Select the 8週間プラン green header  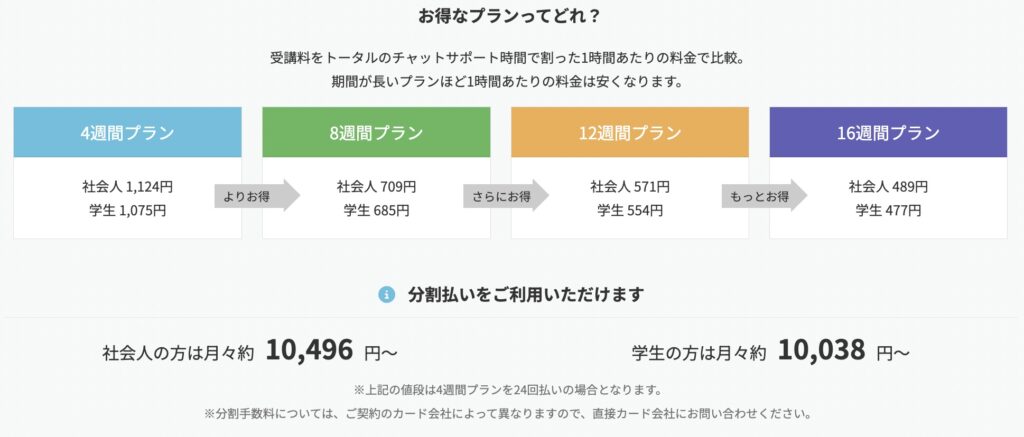[376, 133]
